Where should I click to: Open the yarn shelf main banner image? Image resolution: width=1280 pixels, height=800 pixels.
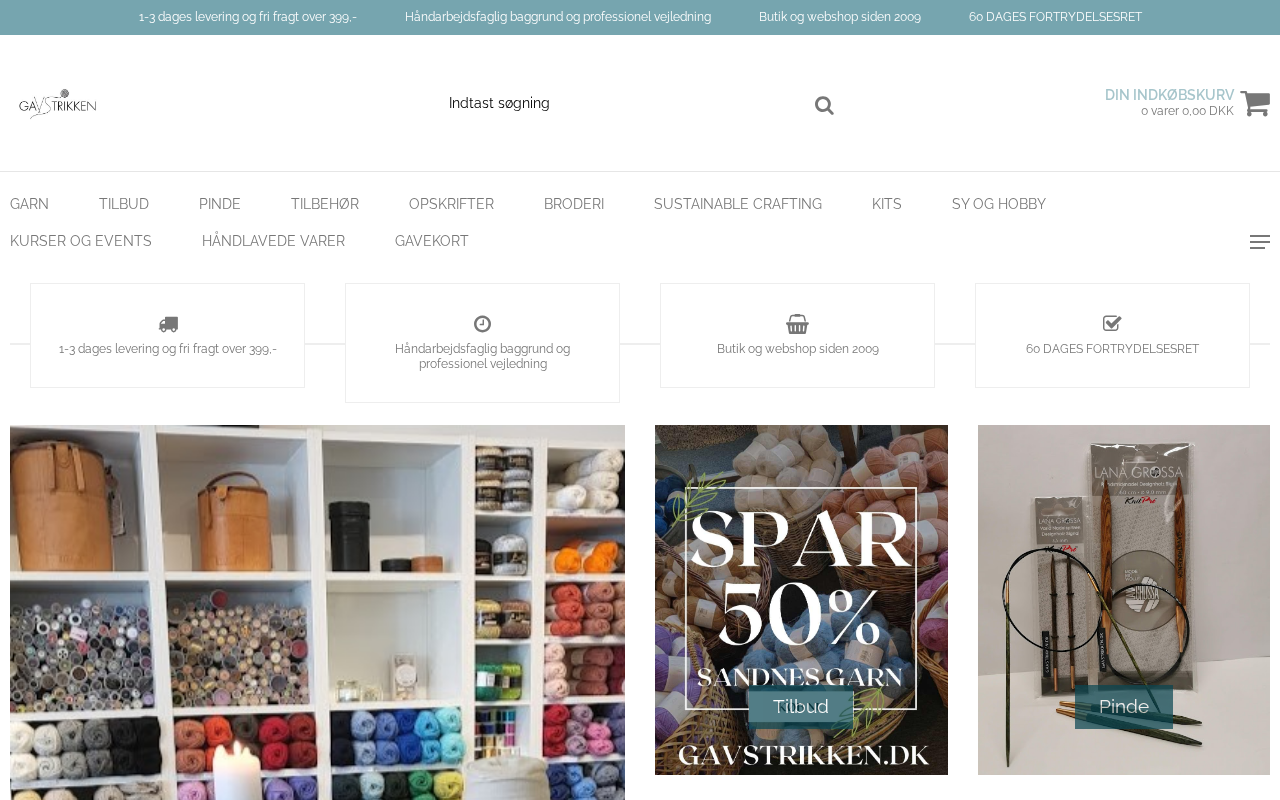click(317, 612)
